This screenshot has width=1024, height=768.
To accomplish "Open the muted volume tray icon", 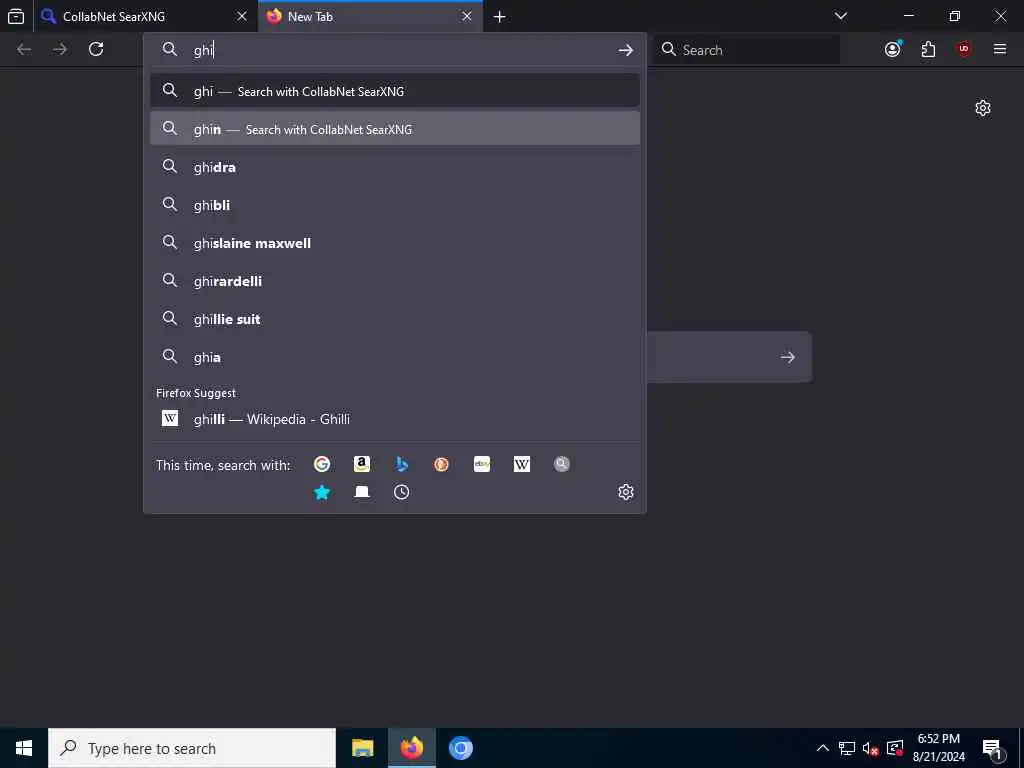I will 870,748.
